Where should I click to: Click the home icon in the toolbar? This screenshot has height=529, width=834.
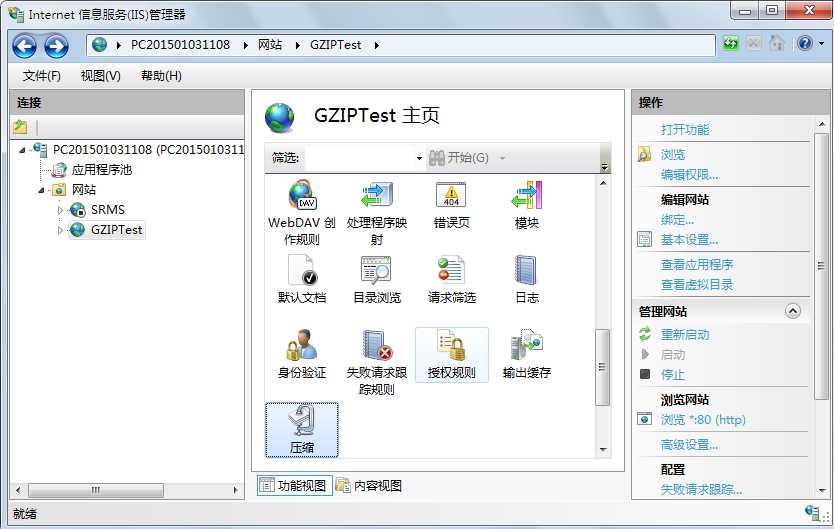777,43
